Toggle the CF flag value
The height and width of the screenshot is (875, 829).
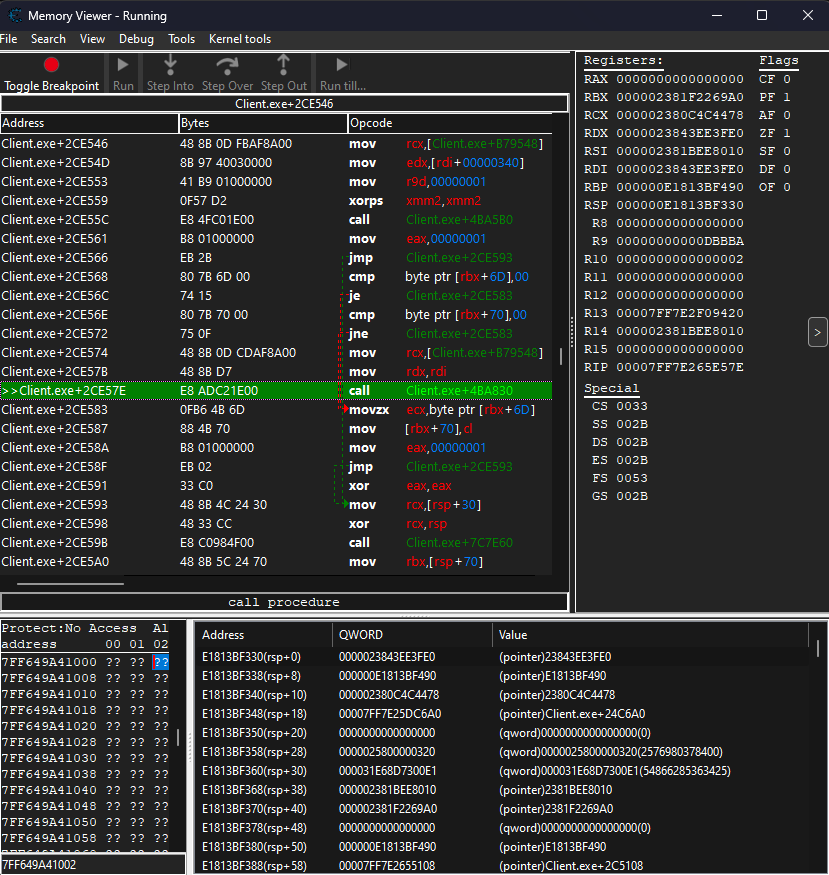(x=787, y=79)
